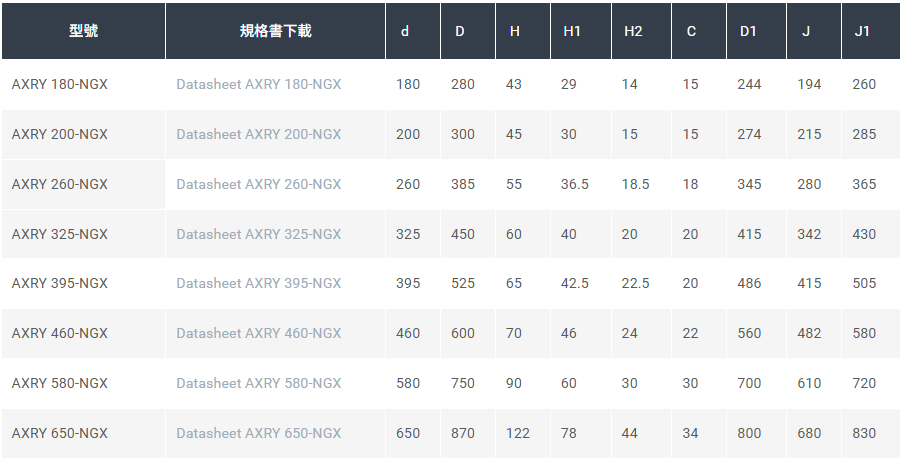This screenshot has width=906, height=463.
Task: Click the 型號 column header
Action: (83, 31)
